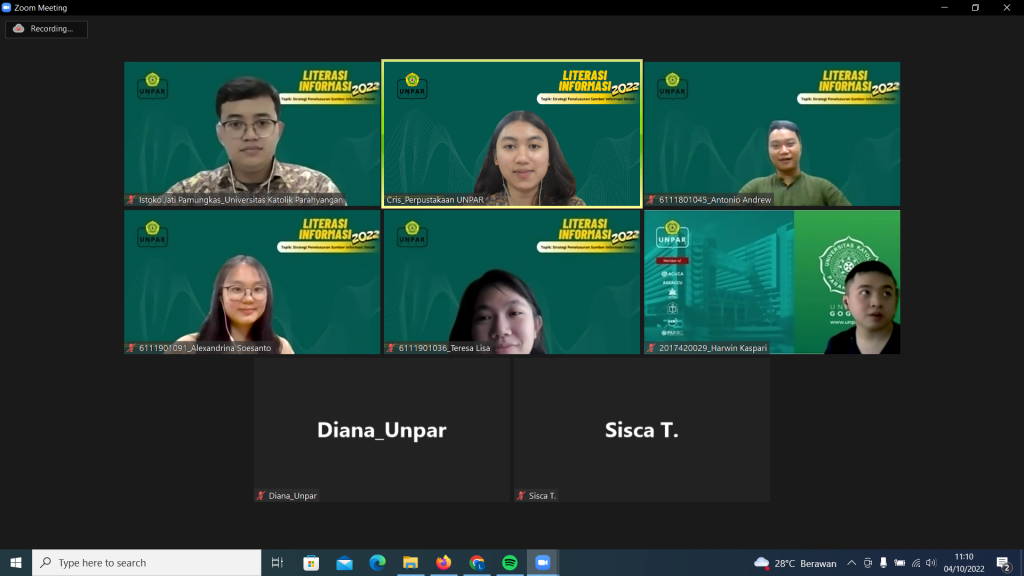The width and height of the screenshot is (1024, 576).
Task: Click the Recording indicator button
Action: pyautogui.click(x=46, y=29)
